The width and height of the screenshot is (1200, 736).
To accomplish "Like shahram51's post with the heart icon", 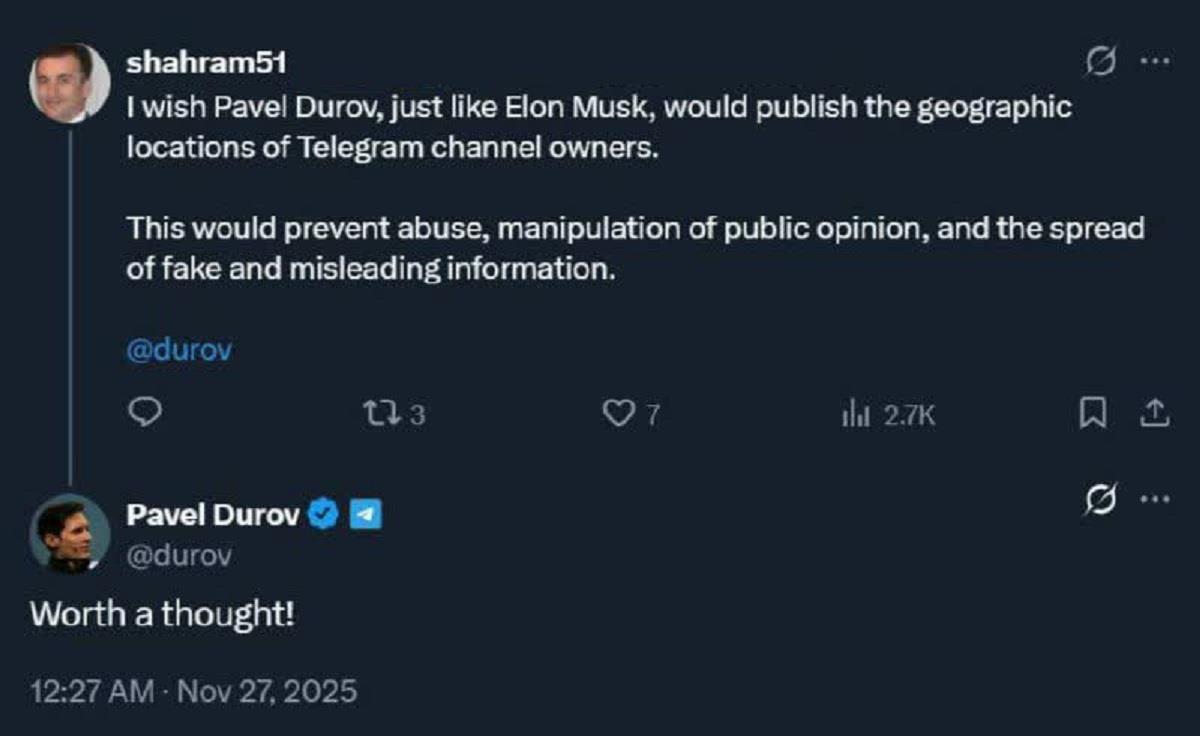I will click(621, 413).
